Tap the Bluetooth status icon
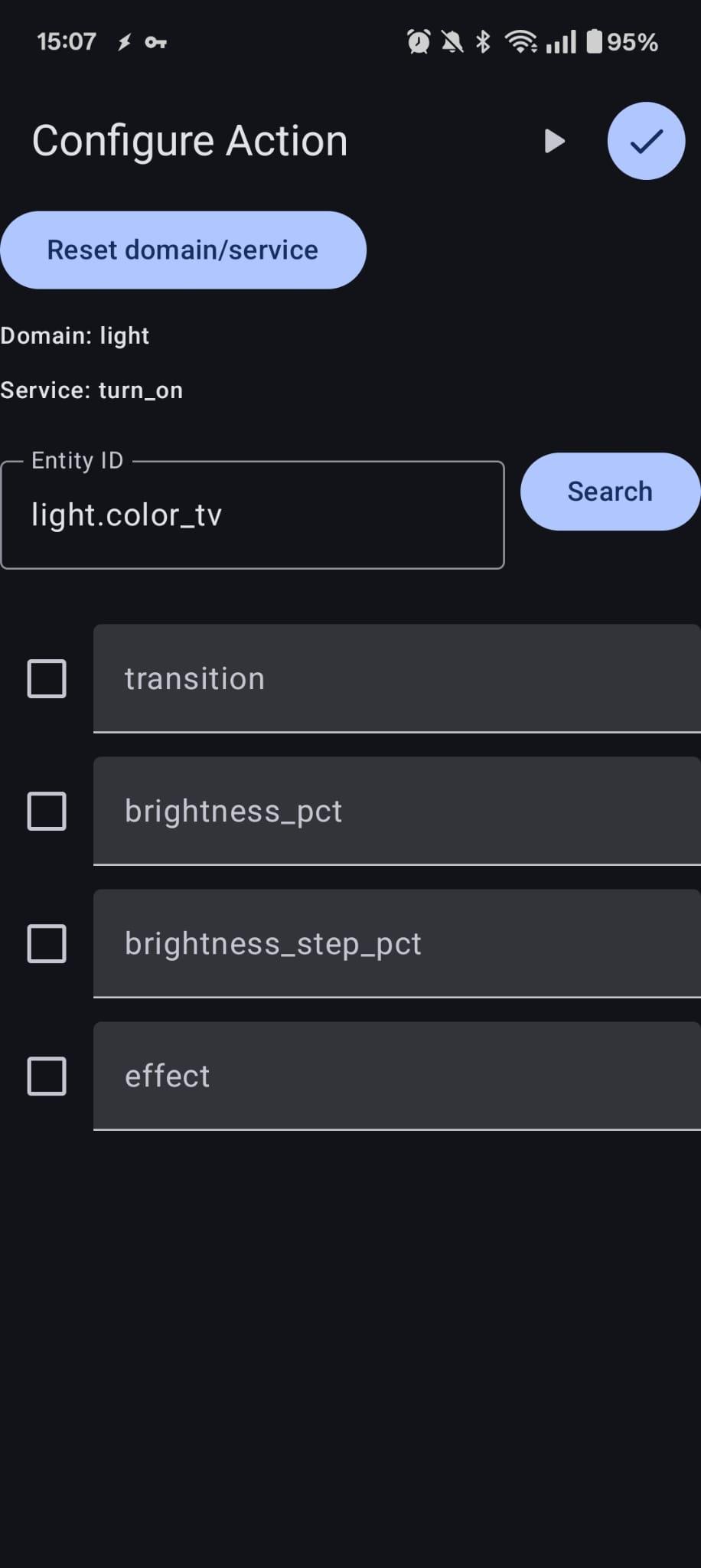The height and width of the screenshot is (1568, 701). [x=483, y=42]
